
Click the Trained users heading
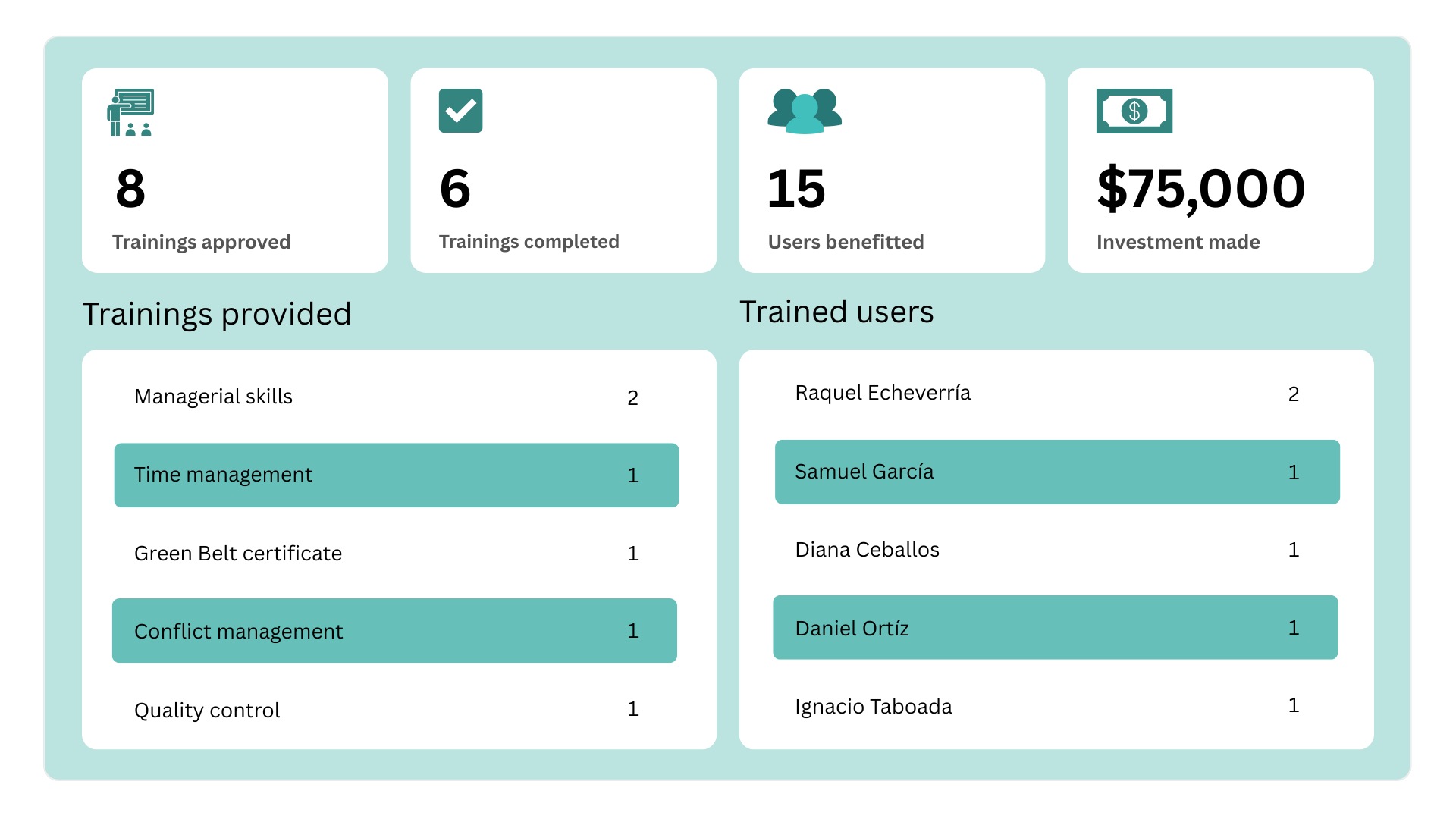tap(836, 312)
